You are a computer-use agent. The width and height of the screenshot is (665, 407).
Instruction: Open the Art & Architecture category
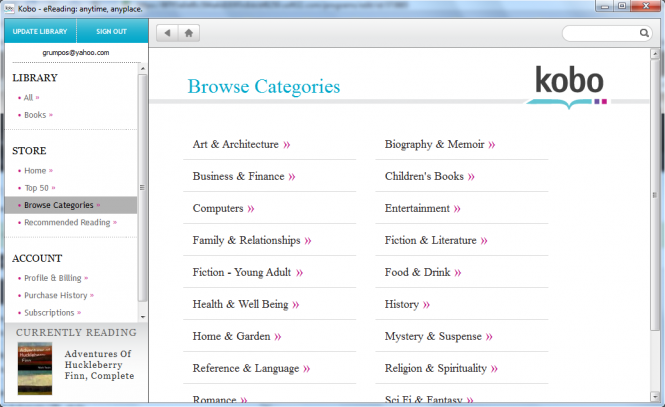click(x=241, y=145)
